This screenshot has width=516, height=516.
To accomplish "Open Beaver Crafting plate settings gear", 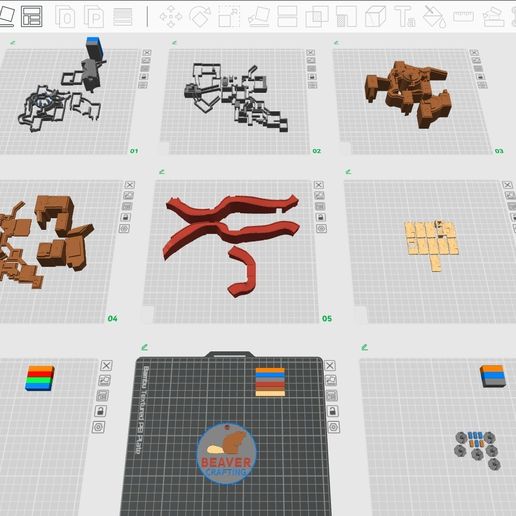I will tap(334, 427).
